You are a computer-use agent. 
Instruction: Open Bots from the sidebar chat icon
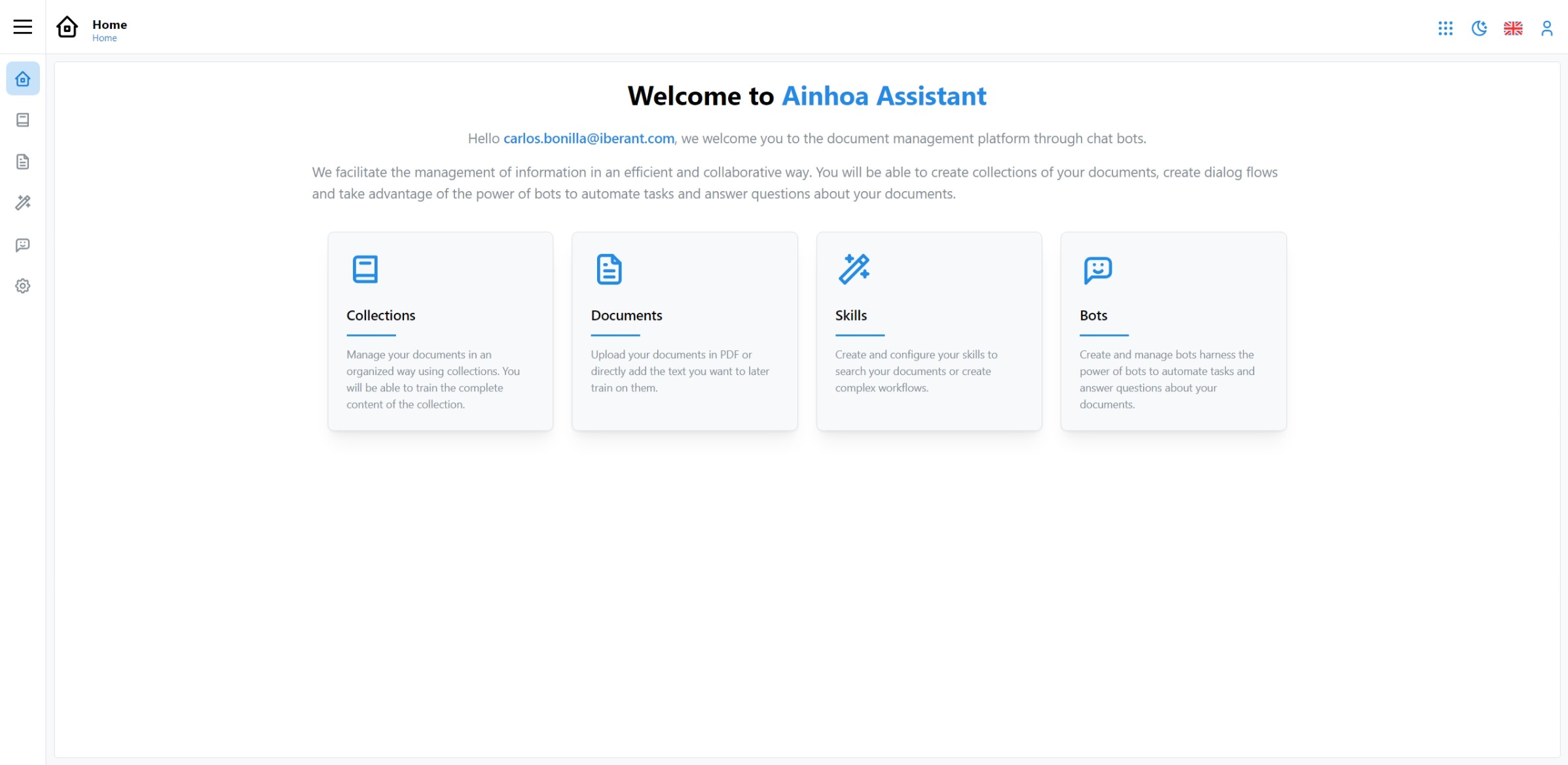pyautogui.click(x=23, y=245)
